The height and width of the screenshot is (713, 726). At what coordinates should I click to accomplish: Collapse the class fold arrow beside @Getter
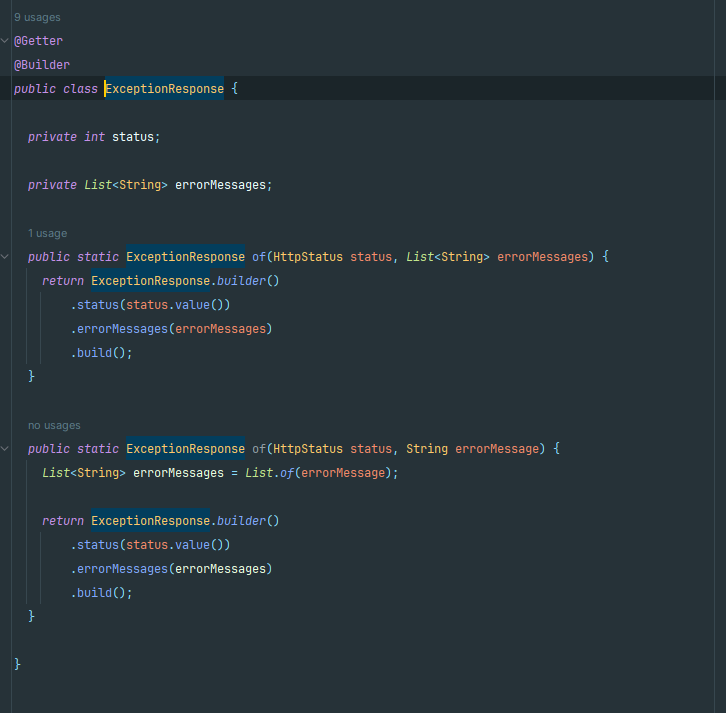coord(5,41)
